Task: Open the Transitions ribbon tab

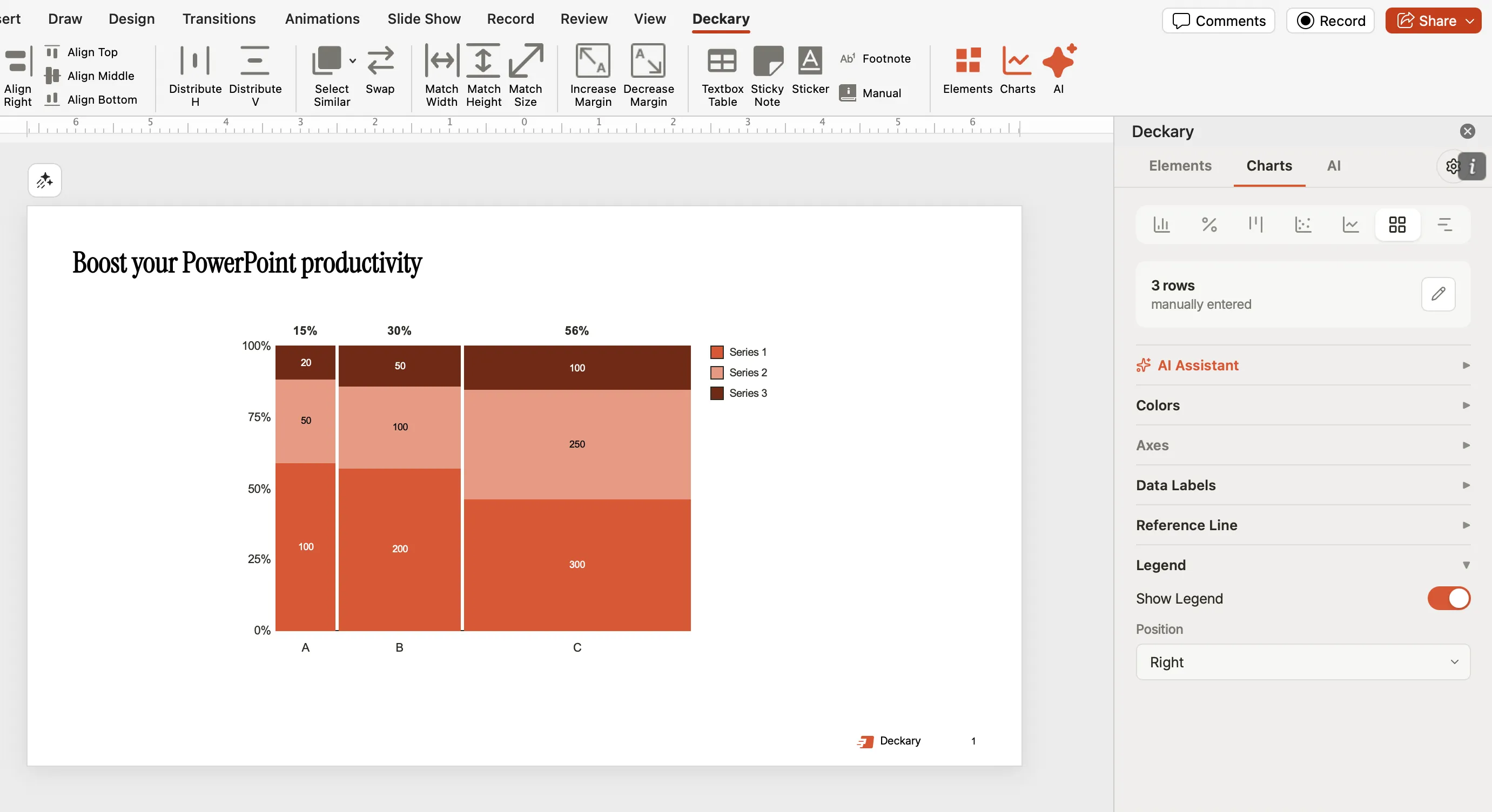Action: click(x=218, y=18)
